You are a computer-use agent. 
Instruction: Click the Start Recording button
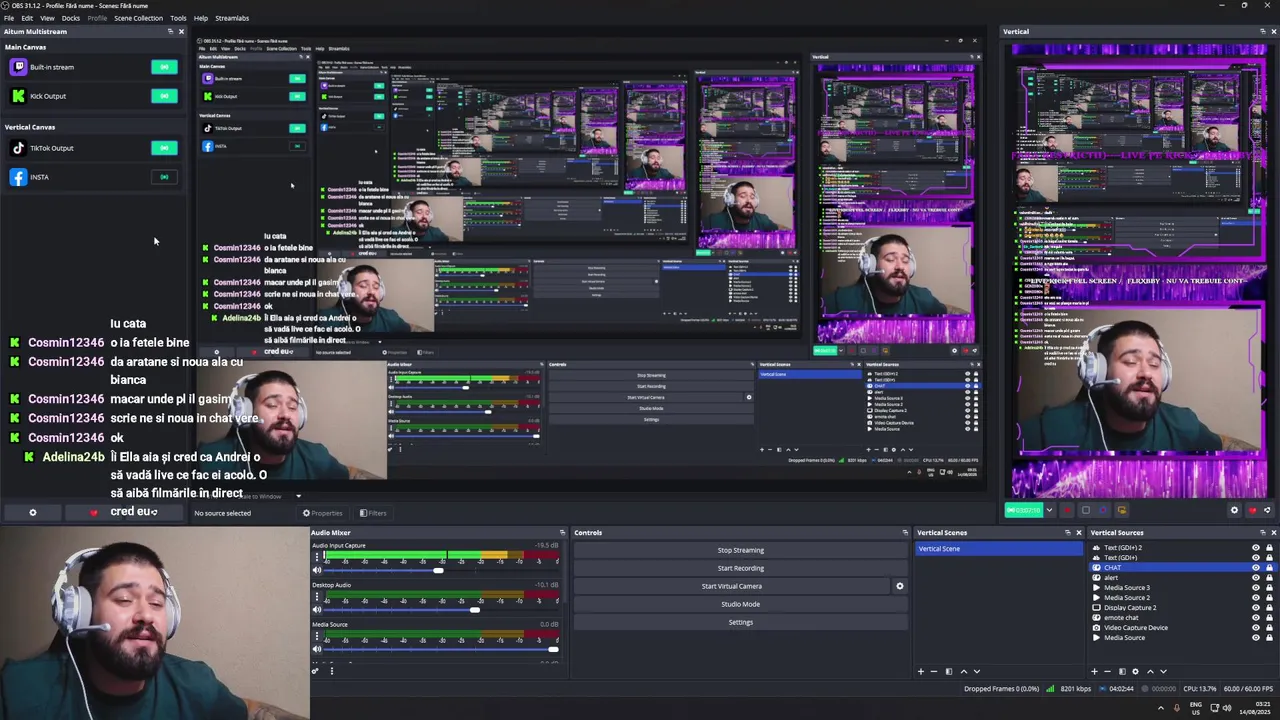pos(740,568)
